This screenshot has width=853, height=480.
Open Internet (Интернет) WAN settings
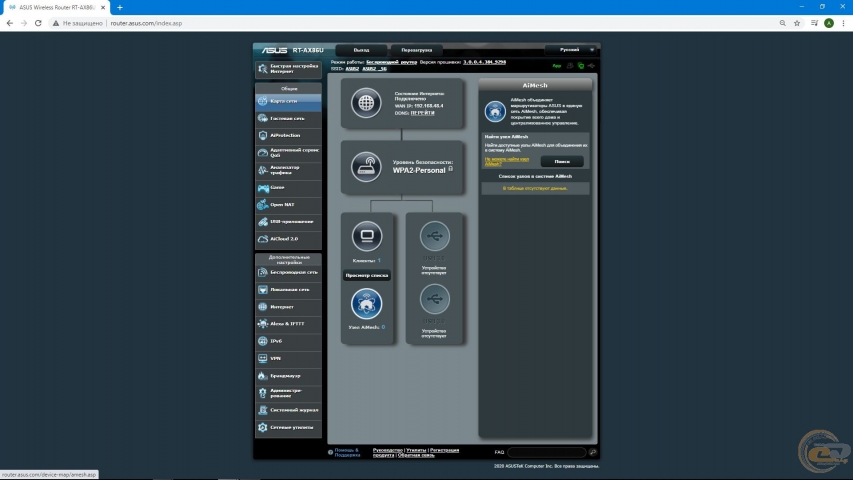tap(288, 307)
